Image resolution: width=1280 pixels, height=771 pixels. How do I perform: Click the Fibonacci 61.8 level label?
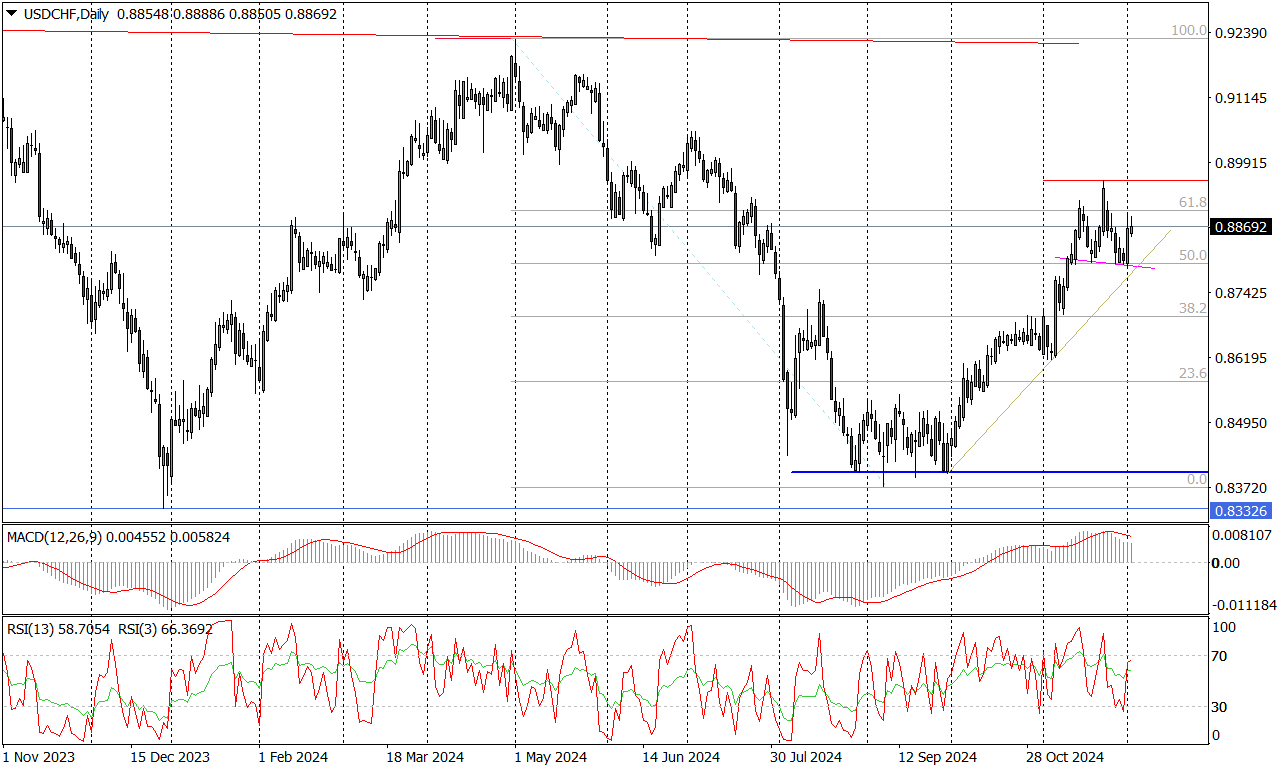click(x=1193, y=202)
